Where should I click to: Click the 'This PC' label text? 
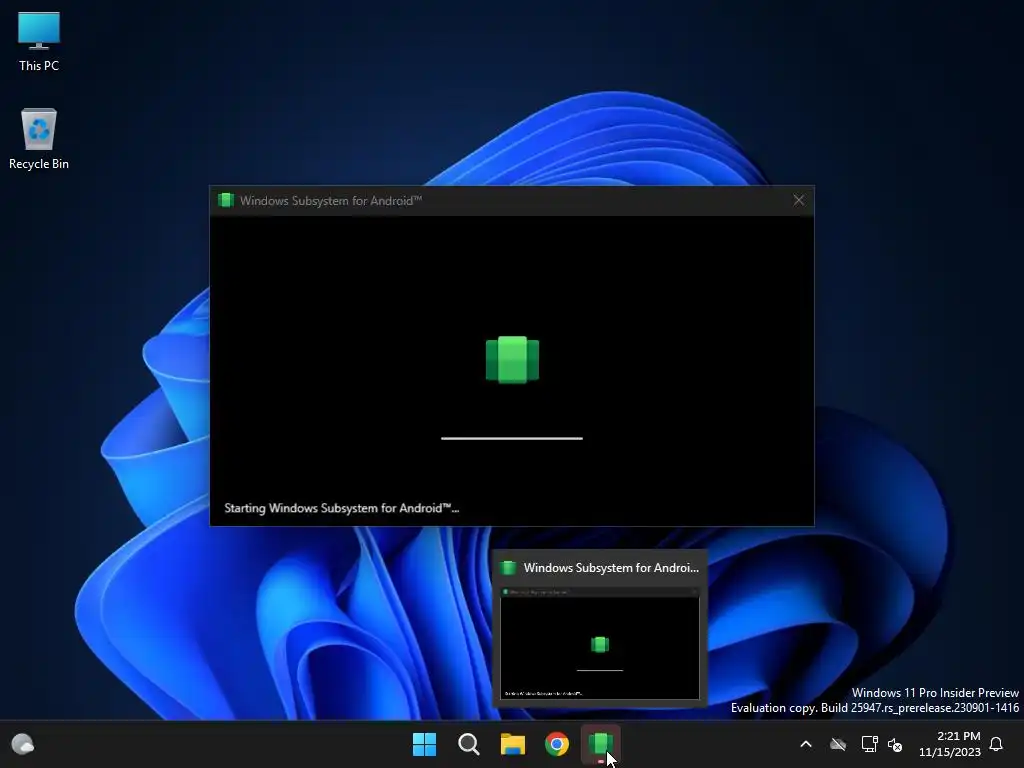pos(39,65)
